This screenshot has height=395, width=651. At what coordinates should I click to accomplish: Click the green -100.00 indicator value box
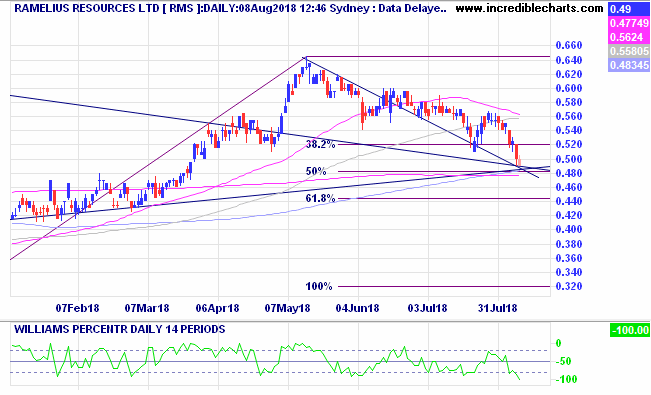click(630, 330)
